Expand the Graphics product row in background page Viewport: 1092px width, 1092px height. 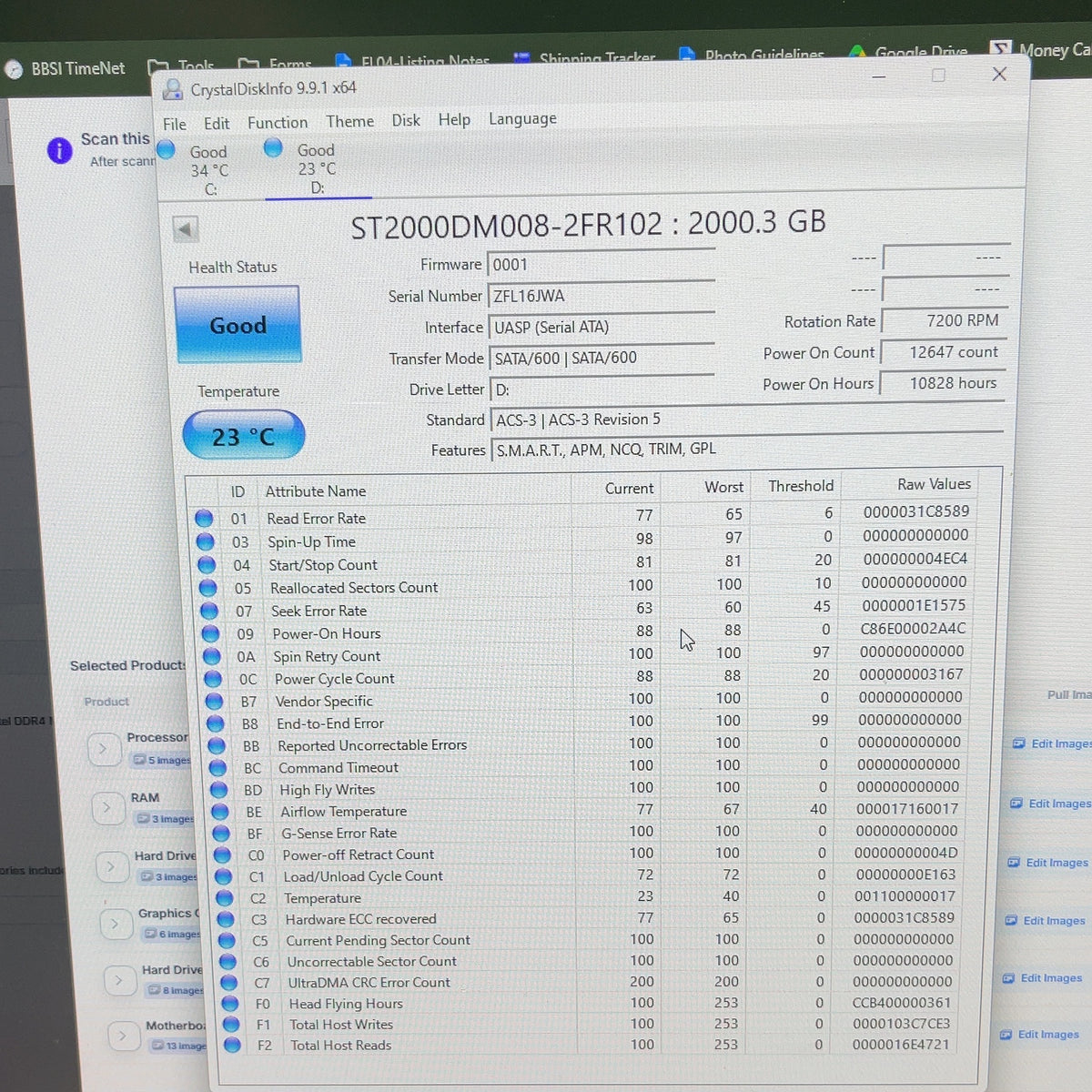(115, 925)
